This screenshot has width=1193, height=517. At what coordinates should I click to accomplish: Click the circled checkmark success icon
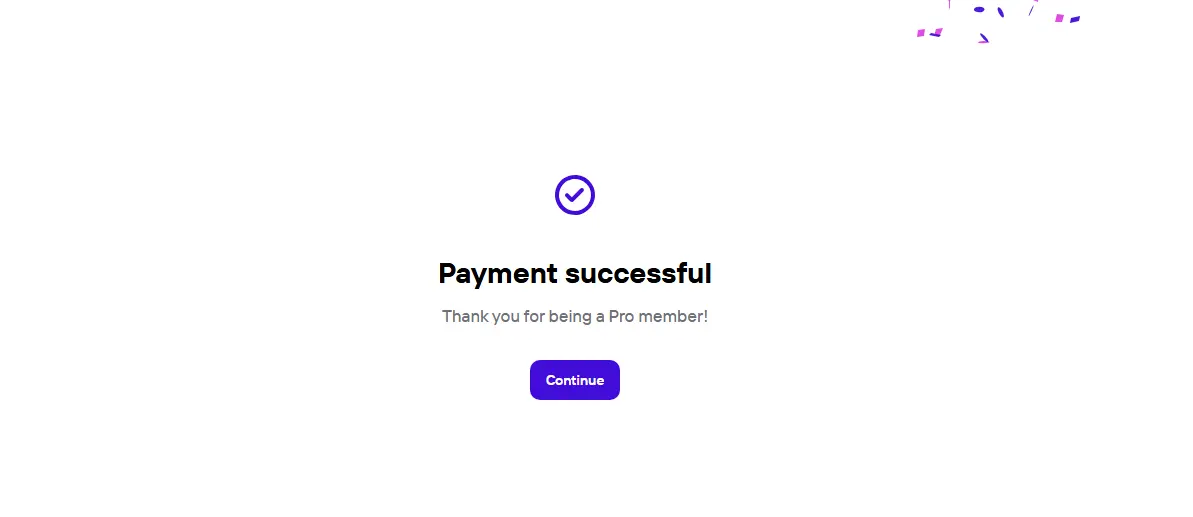574,195
